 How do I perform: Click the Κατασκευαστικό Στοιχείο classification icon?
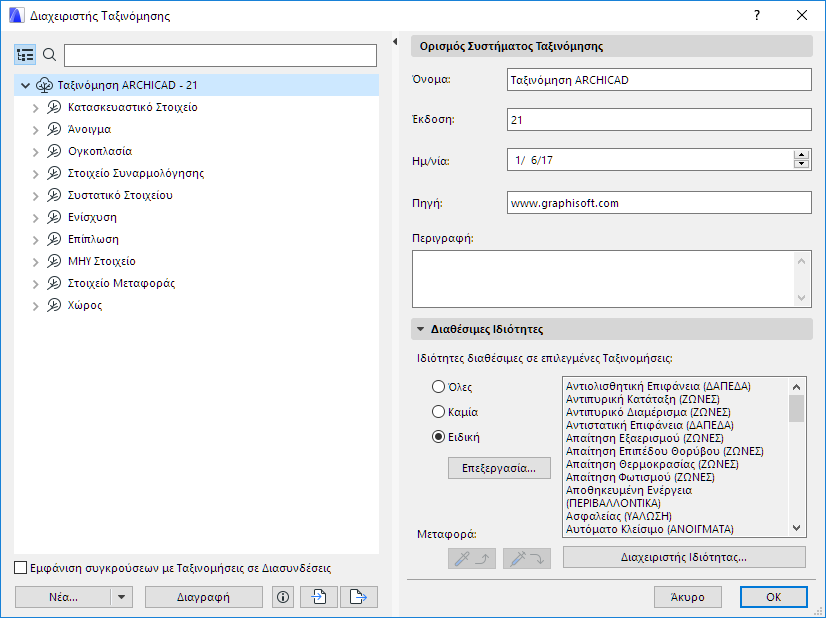point(54,107)
